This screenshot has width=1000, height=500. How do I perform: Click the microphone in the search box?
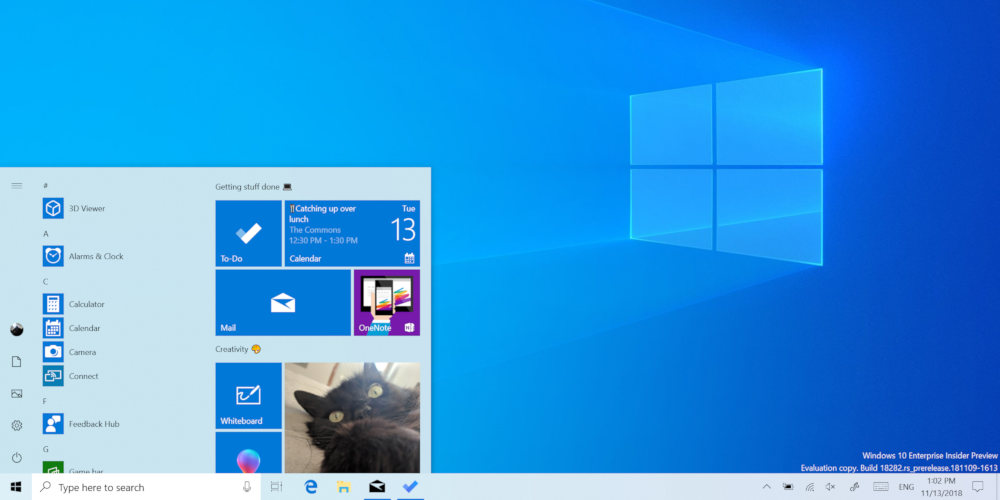(247, 487)
